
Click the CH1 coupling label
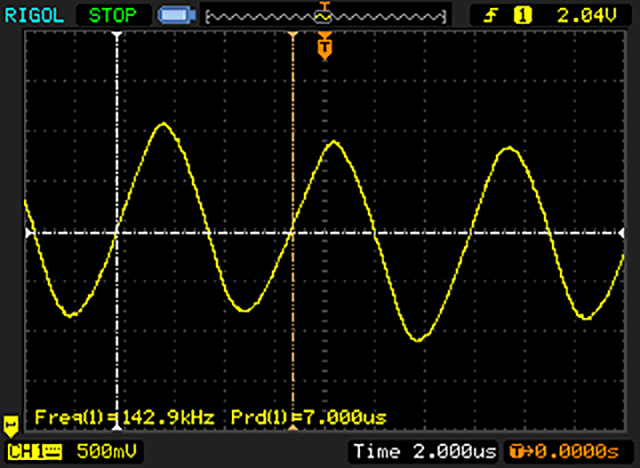click(35, 452)
